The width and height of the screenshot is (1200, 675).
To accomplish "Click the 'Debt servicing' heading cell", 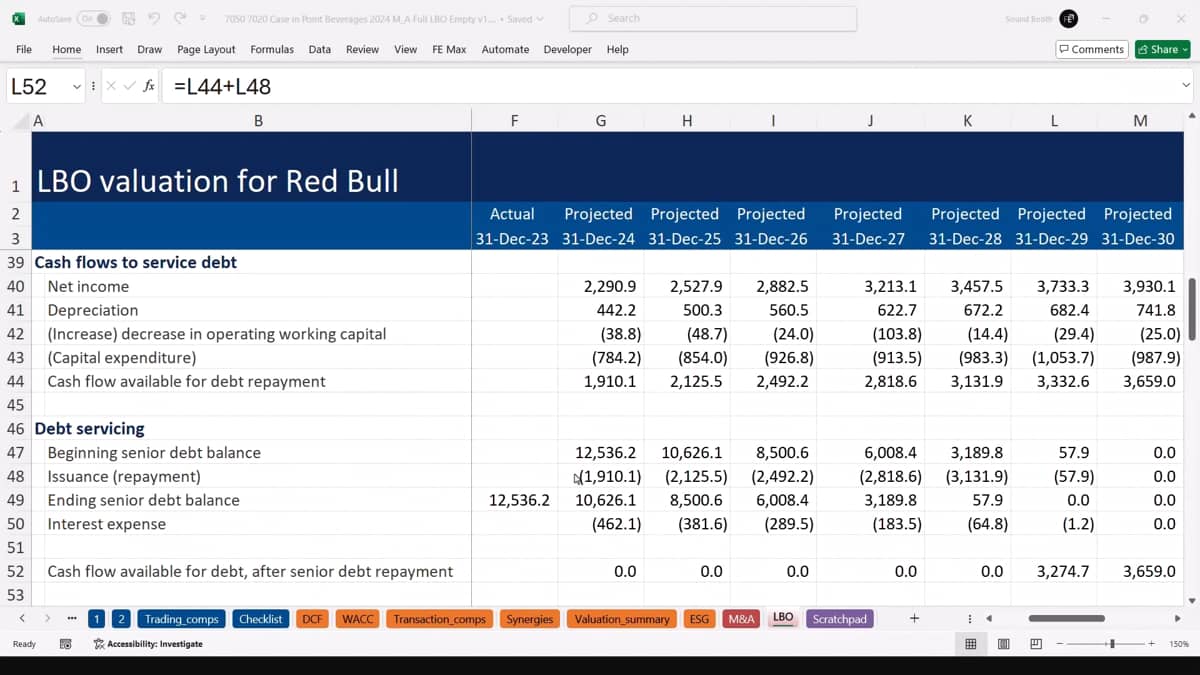I will pyautogui.click(x=89, y=428).
